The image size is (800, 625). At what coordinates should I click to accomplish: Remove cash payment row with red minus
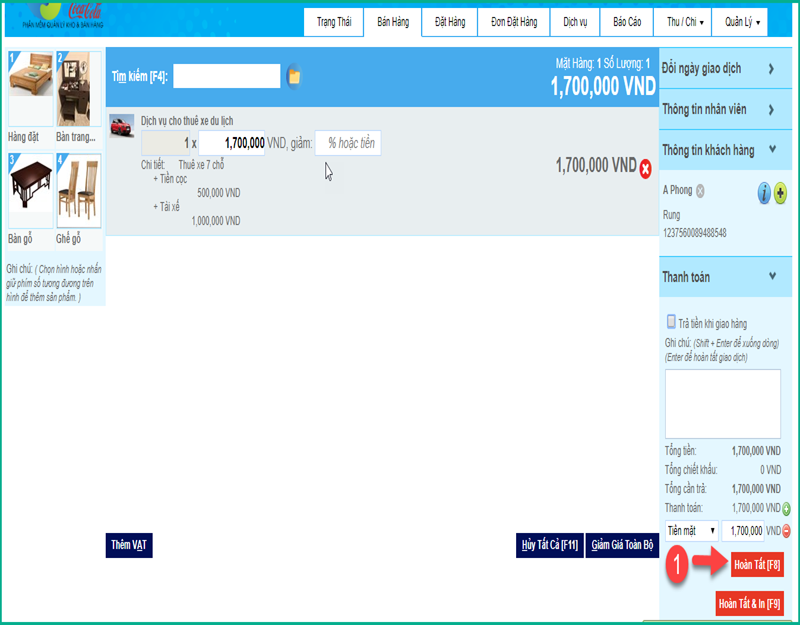786,531
